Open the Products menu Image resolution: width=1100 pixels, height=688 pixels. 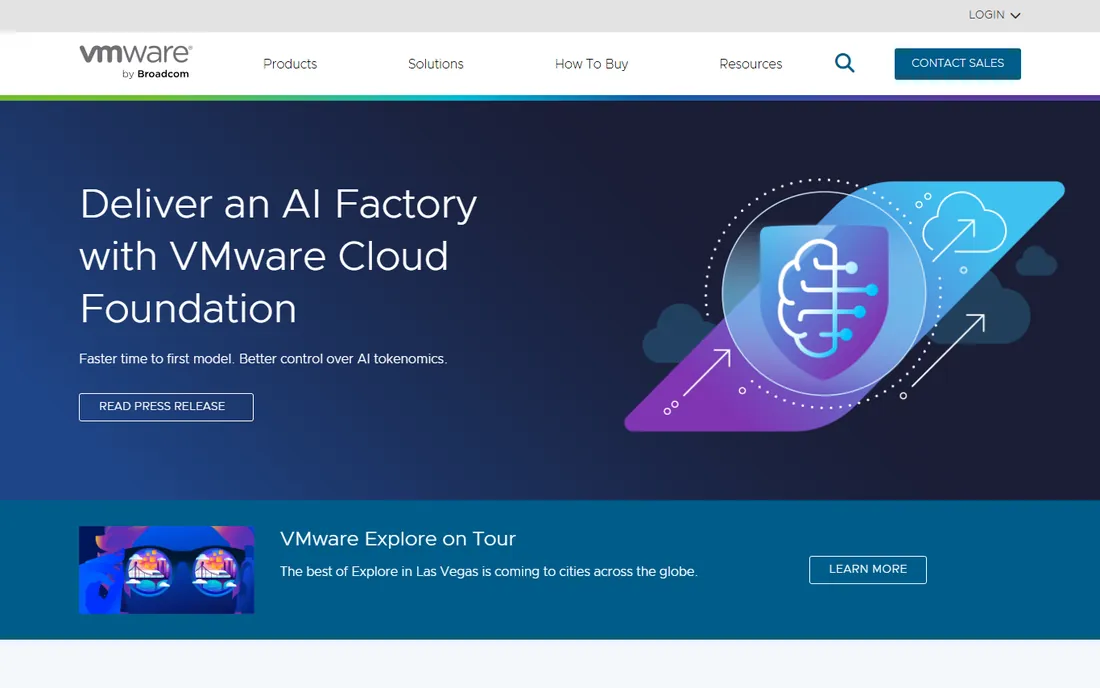tap(290, 64)
